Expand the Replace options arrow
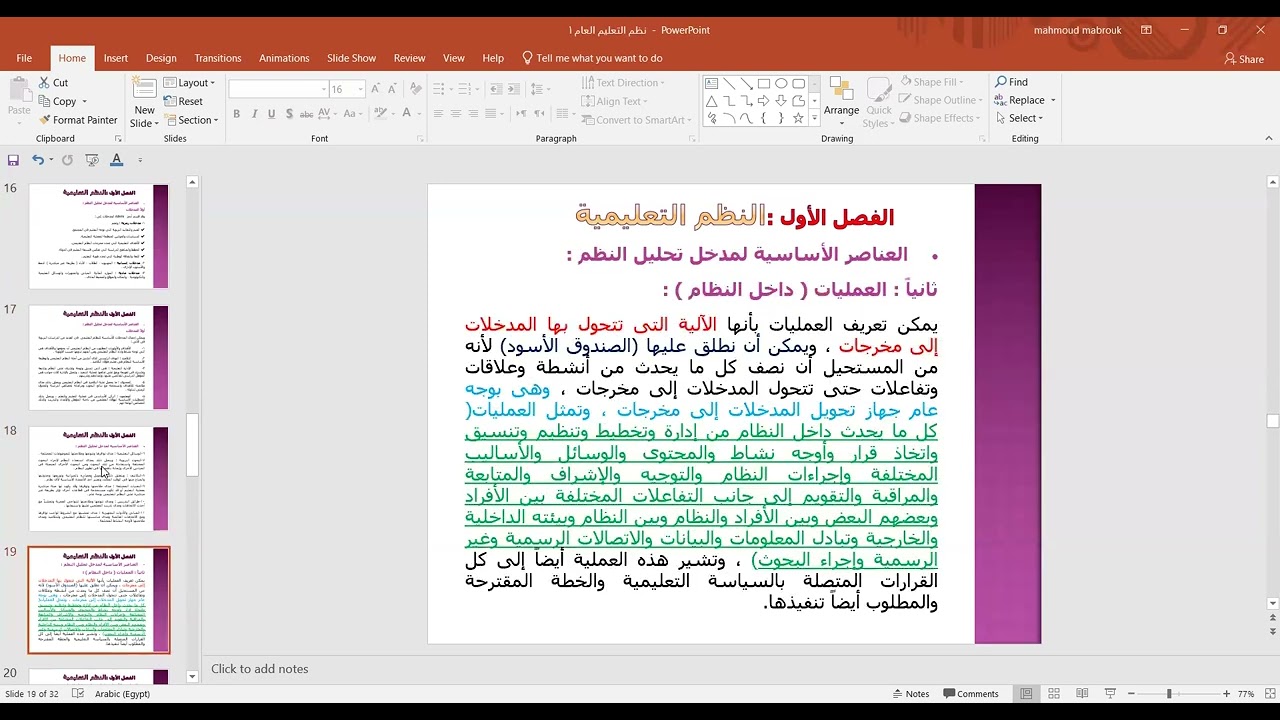Screen dimensions: 1280x720 (x=1053, y=100)
